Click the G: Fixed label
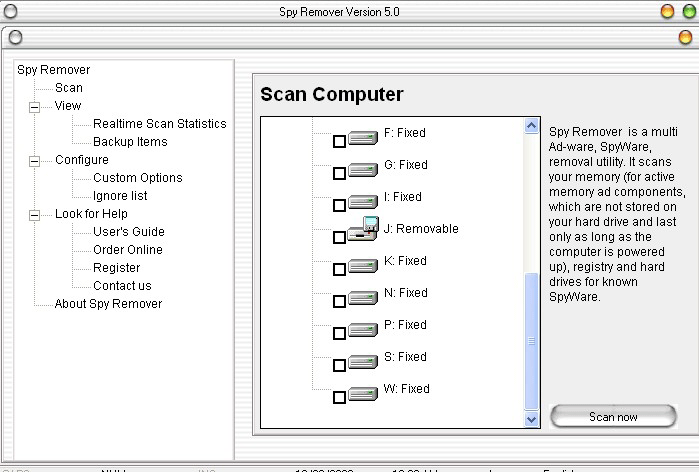699x472 pixels. (x=406, y=165)
